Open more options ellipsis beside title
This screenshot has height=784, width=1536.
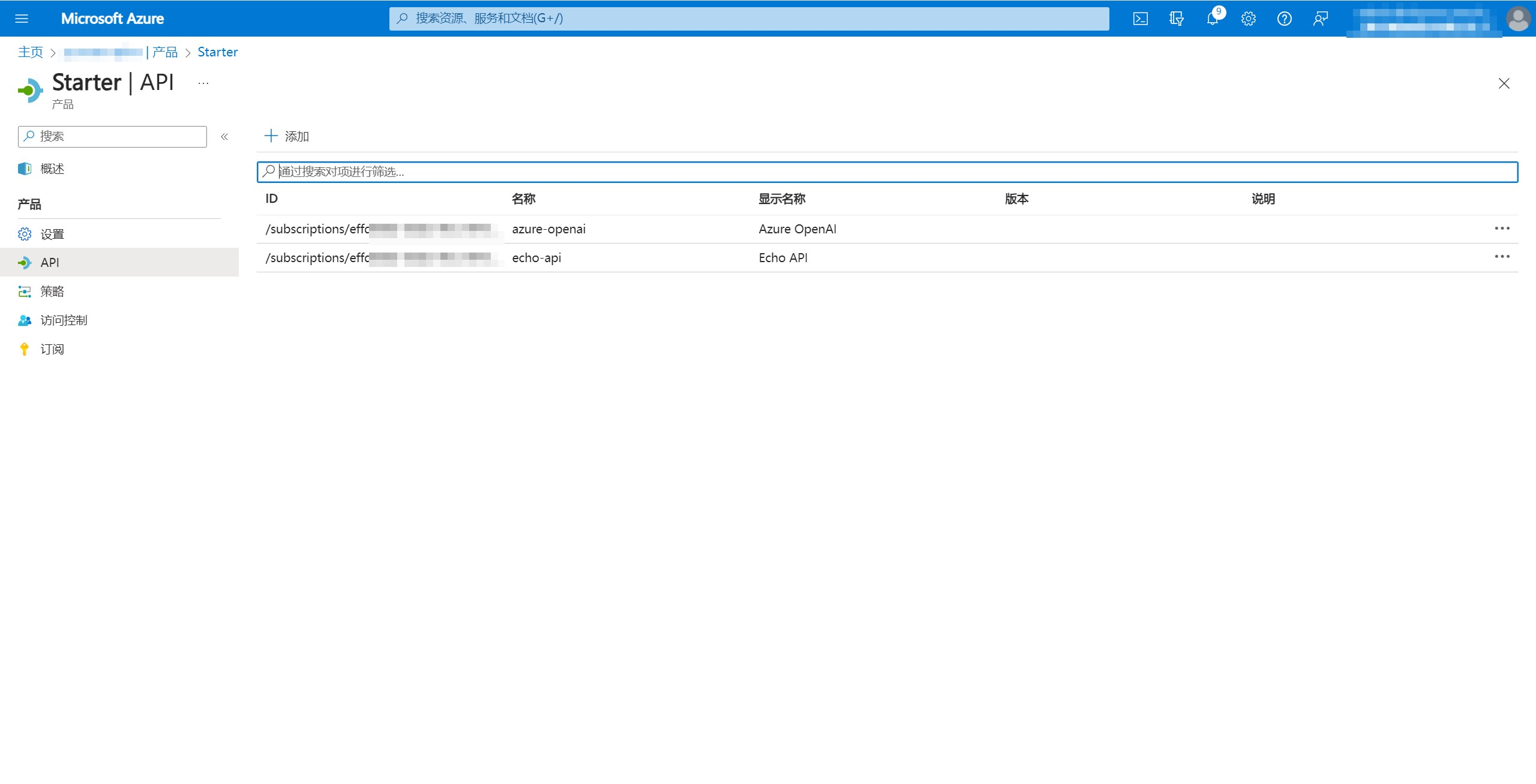point(203,83)
